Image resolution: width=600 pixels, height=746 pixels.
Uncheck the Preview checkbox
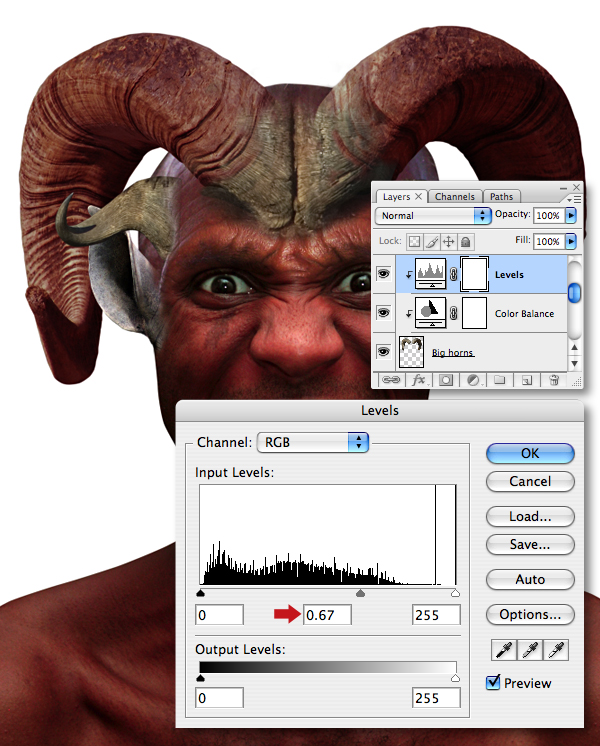493,682
